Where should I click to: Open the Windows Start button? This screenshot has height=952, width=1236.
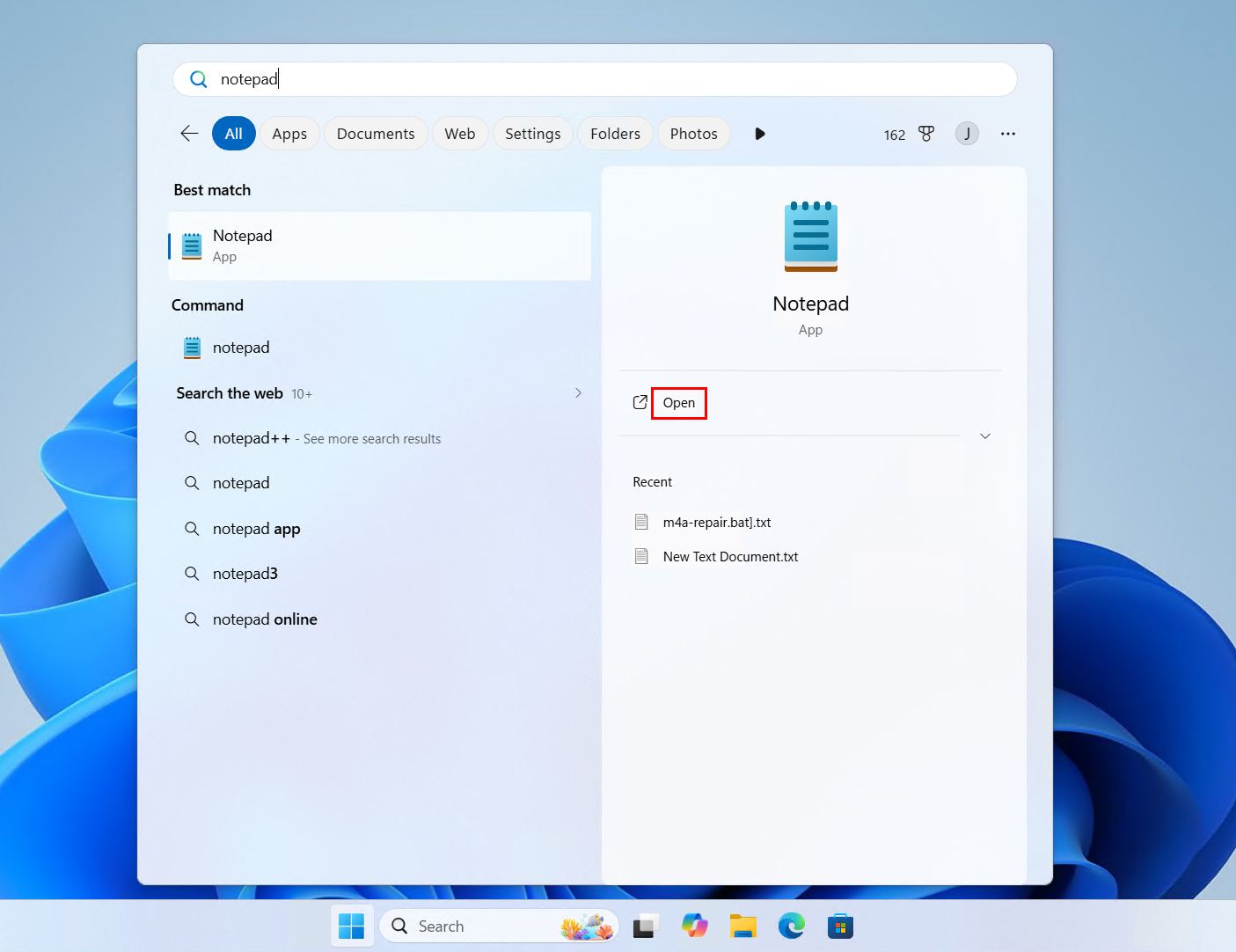[352, 926]
